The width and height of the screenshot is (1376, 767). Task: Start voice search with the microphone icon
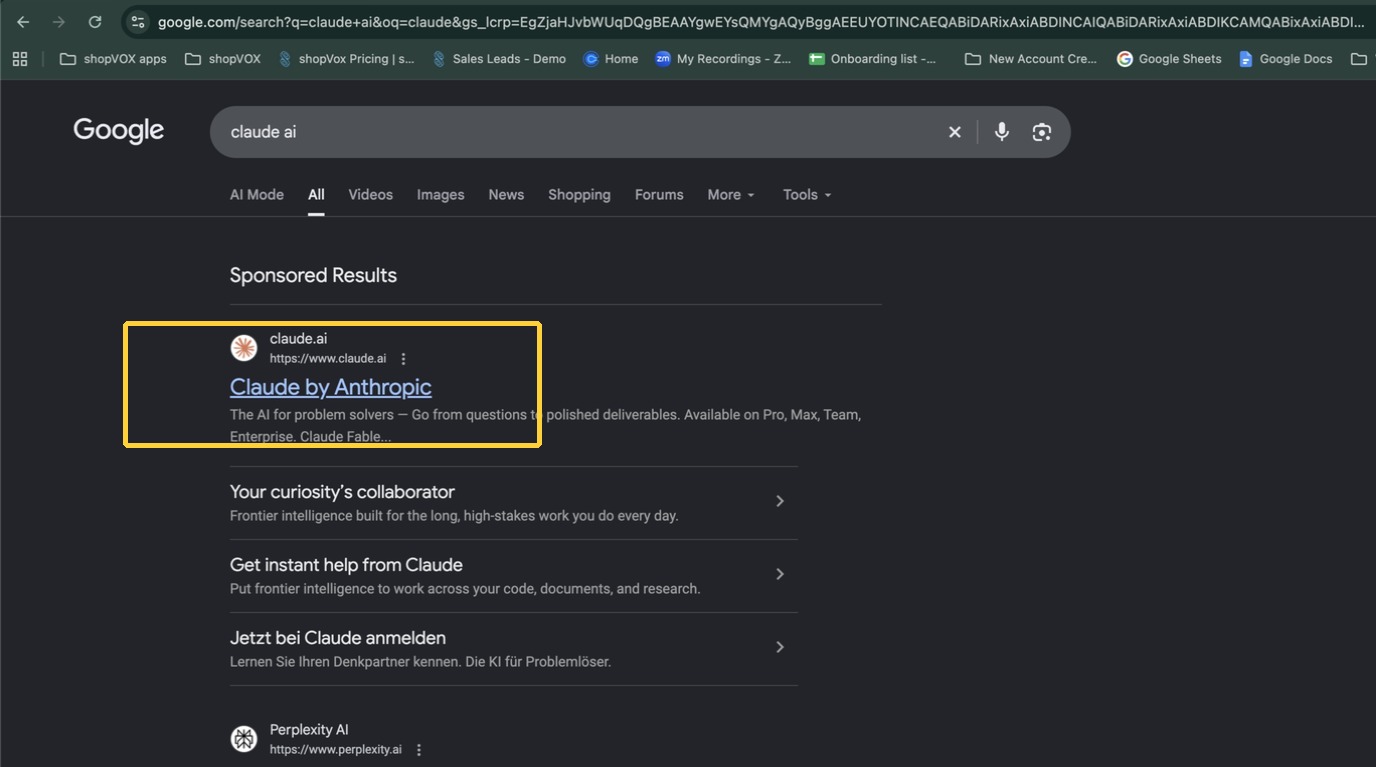point(1001,132)
